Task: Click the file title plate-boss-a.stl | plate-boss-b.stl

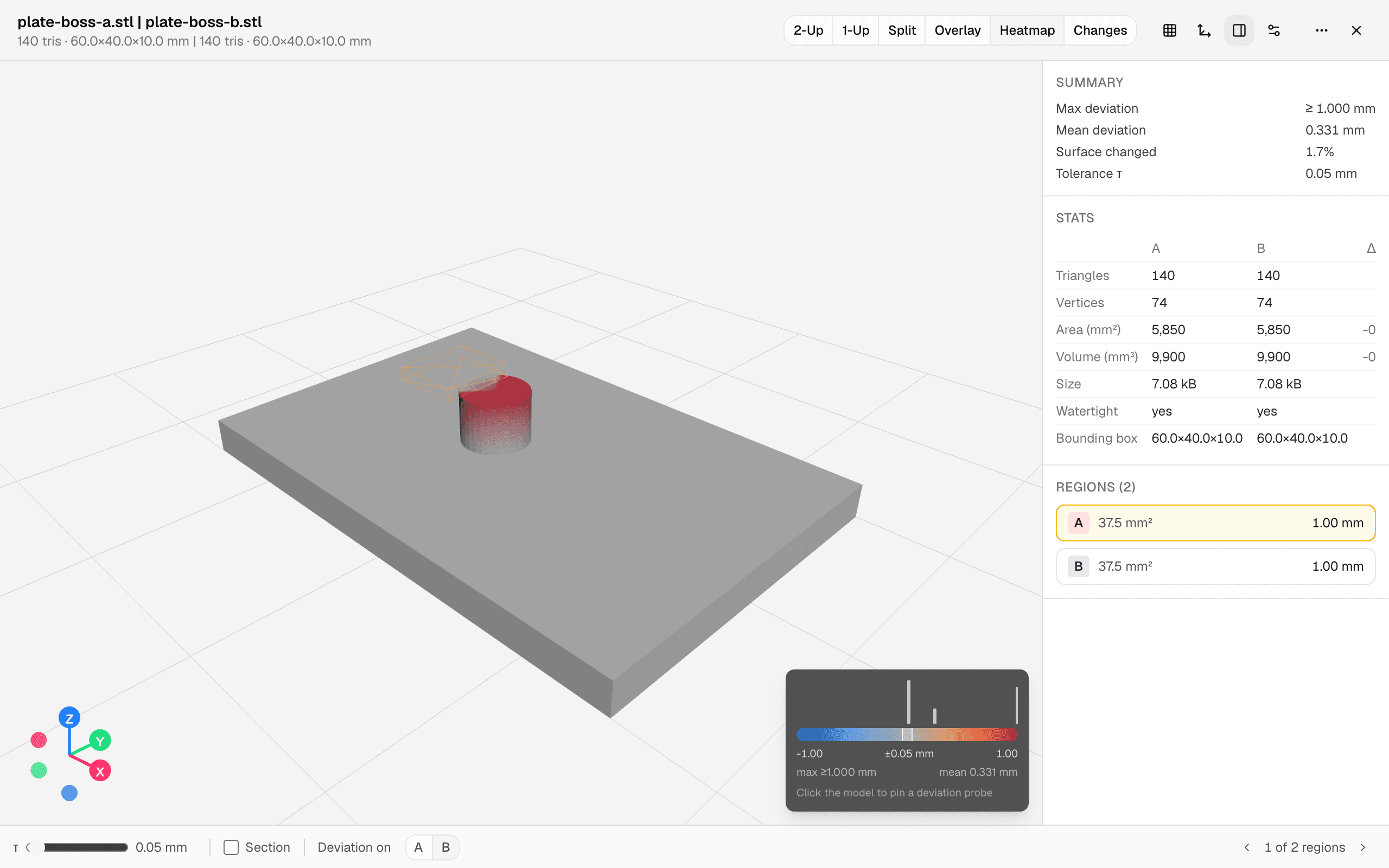Action: (139, 22)
